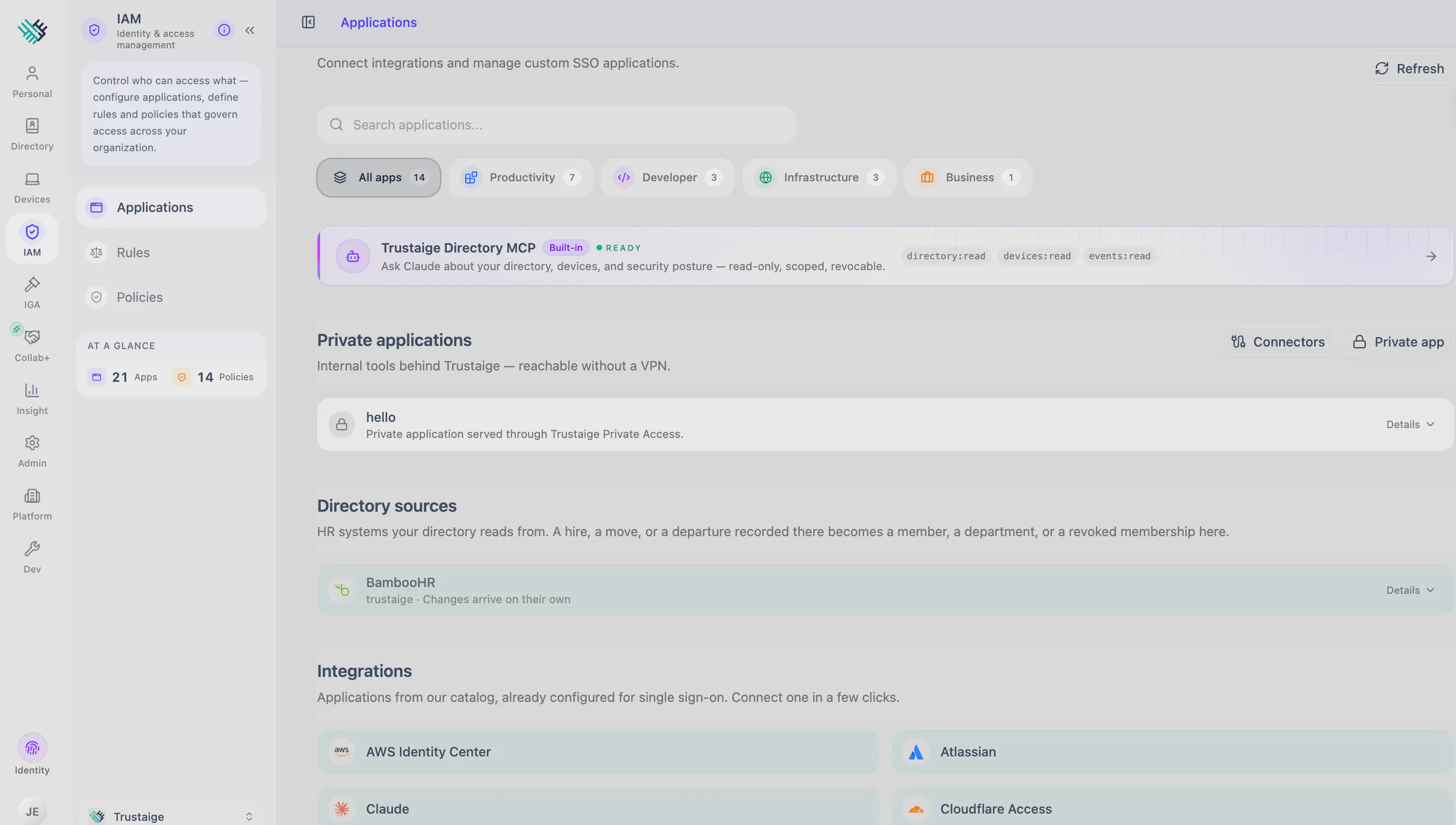Image resolution: width=1456 pixels, height=825 pixels.
Task: Open the Platform building icon
Action: [32, 496]
